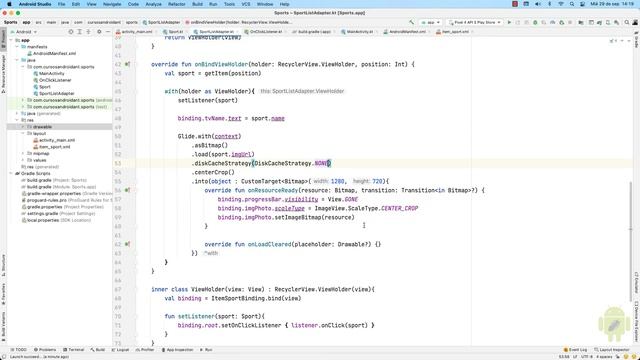Click the select opened file target icon
The width and height of the screenshot is (640, 360).
[71, 31]
